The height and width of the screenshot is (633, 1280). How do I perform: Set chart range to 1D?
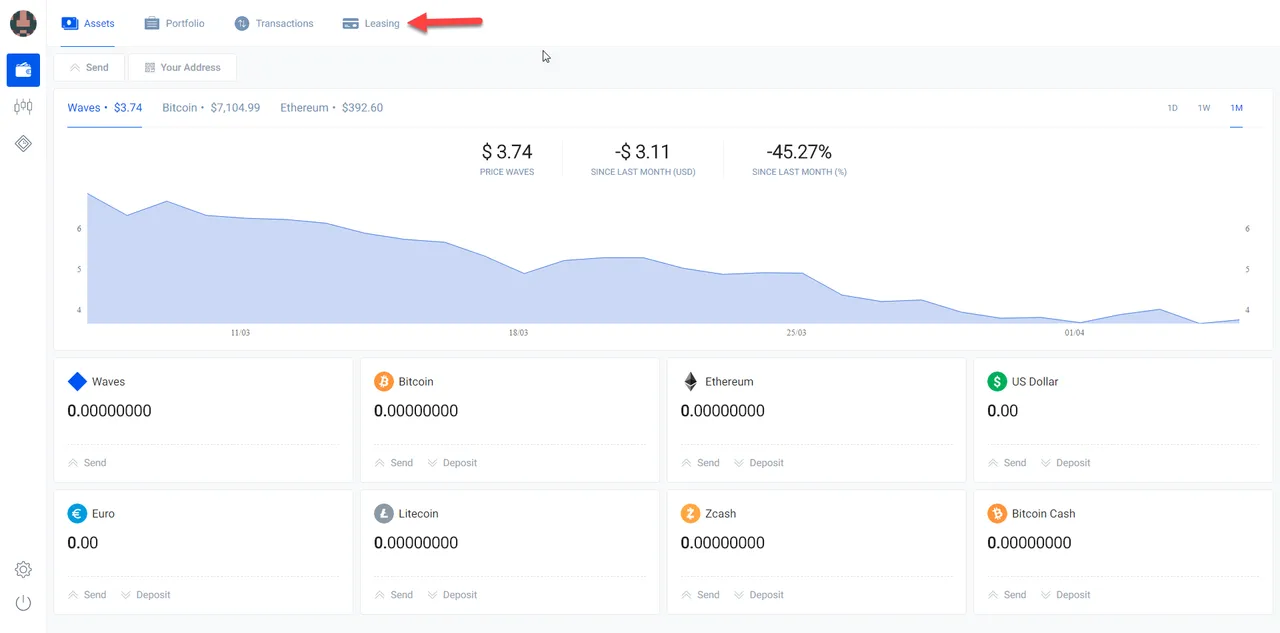click(x=1173, y=108)
